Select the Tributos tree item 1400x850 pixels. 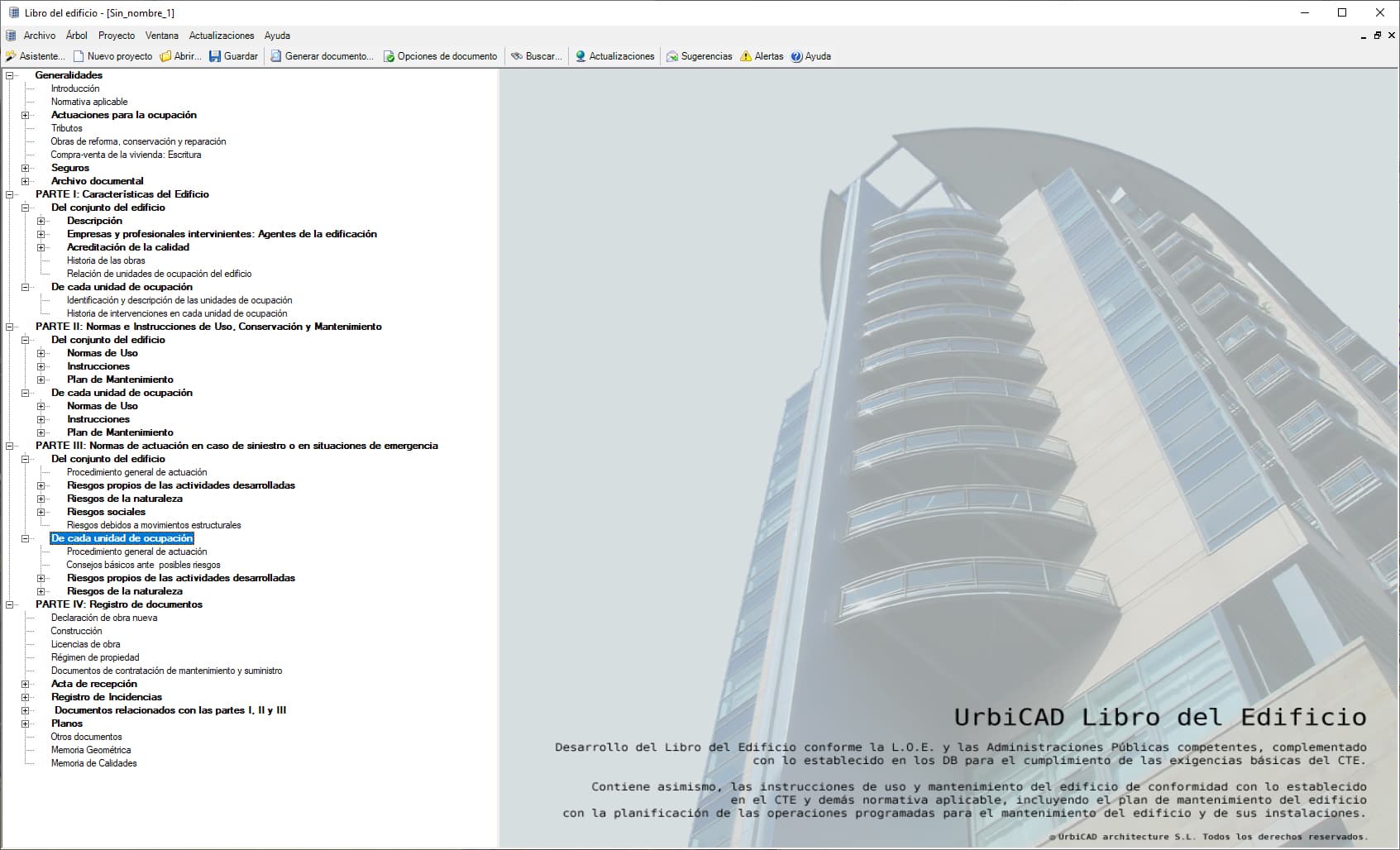(67, 128)
